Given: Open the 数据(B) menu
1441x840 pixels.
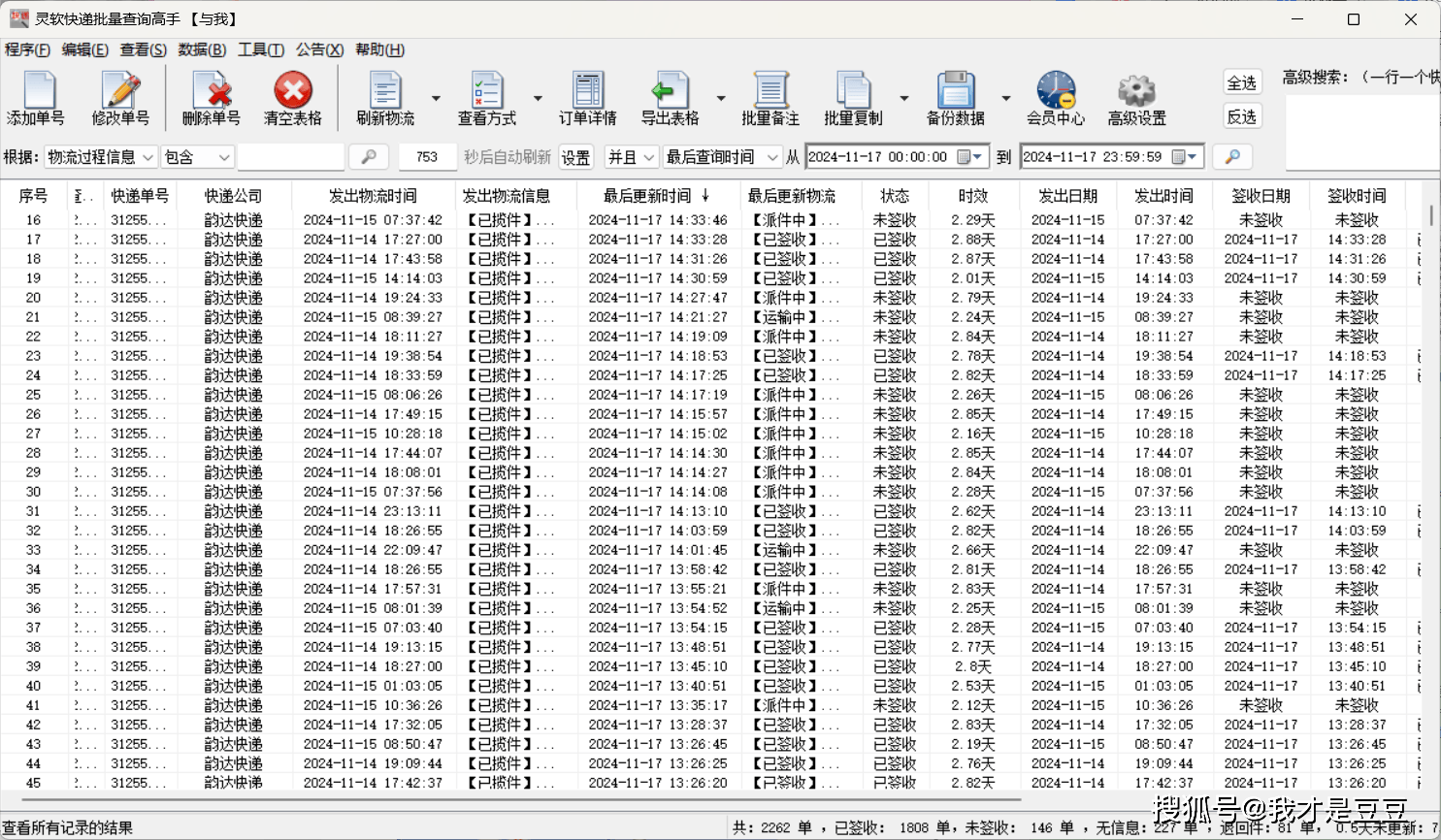Looking at the screenshot, I should [202, 49].
